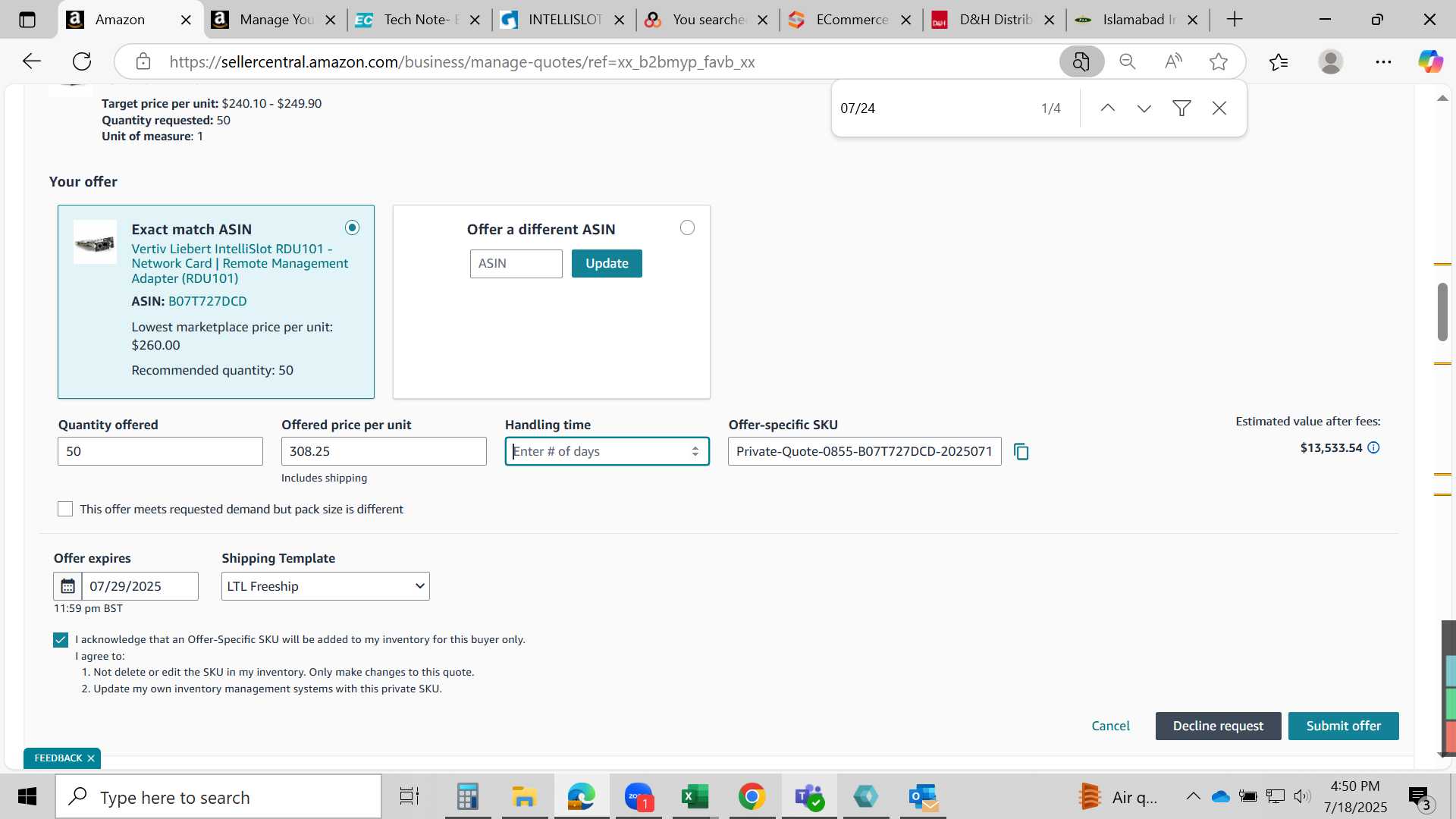The image size is (1456, 819).
Task: Click the browser address bar URL
Action: [x=462, y=61]
